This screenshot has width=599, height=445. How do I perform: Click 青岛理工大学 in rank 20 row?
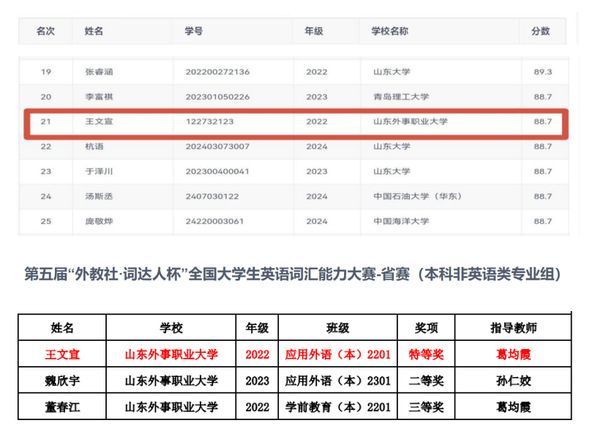401,97
